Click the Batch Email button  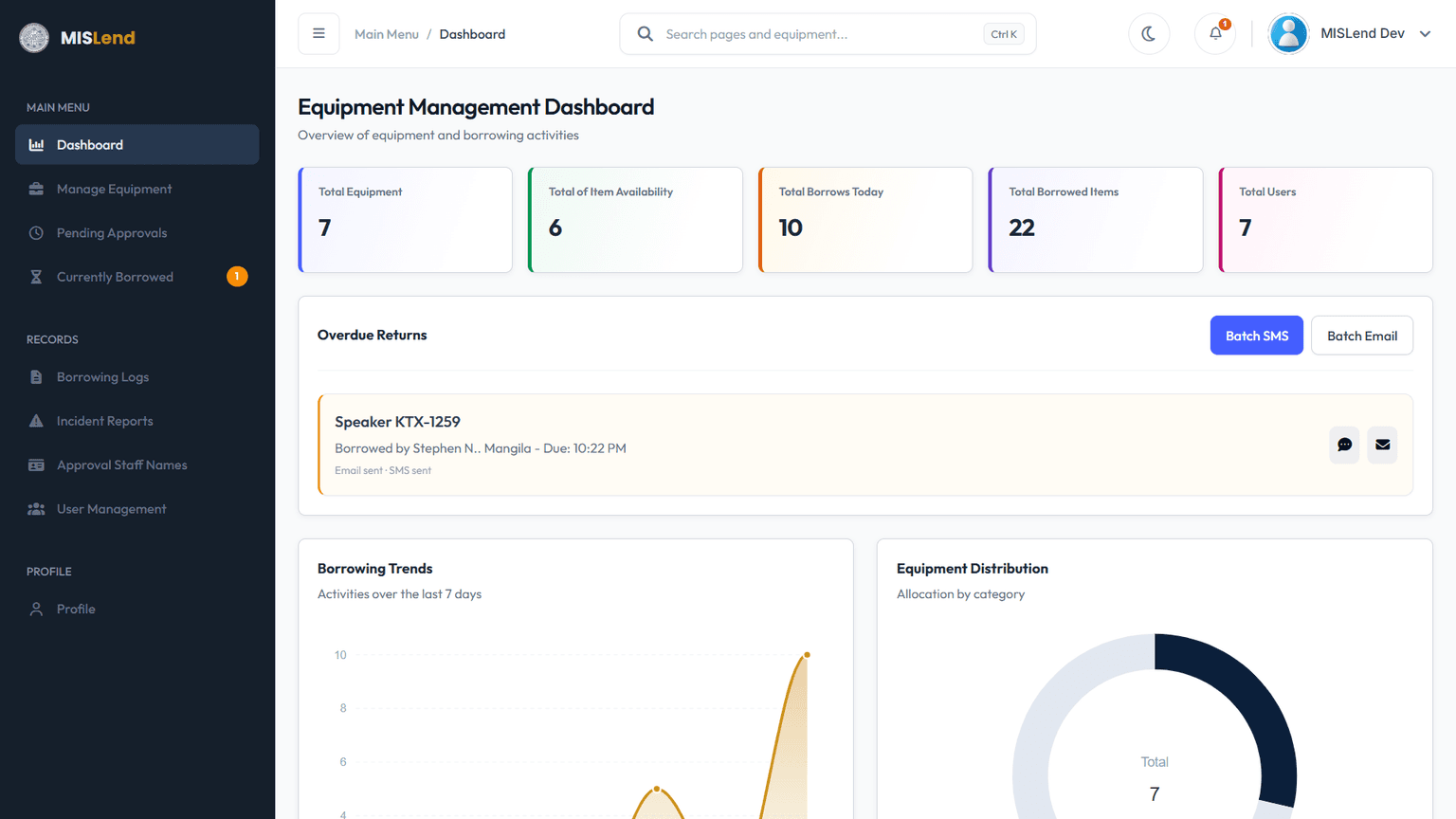1362,336
